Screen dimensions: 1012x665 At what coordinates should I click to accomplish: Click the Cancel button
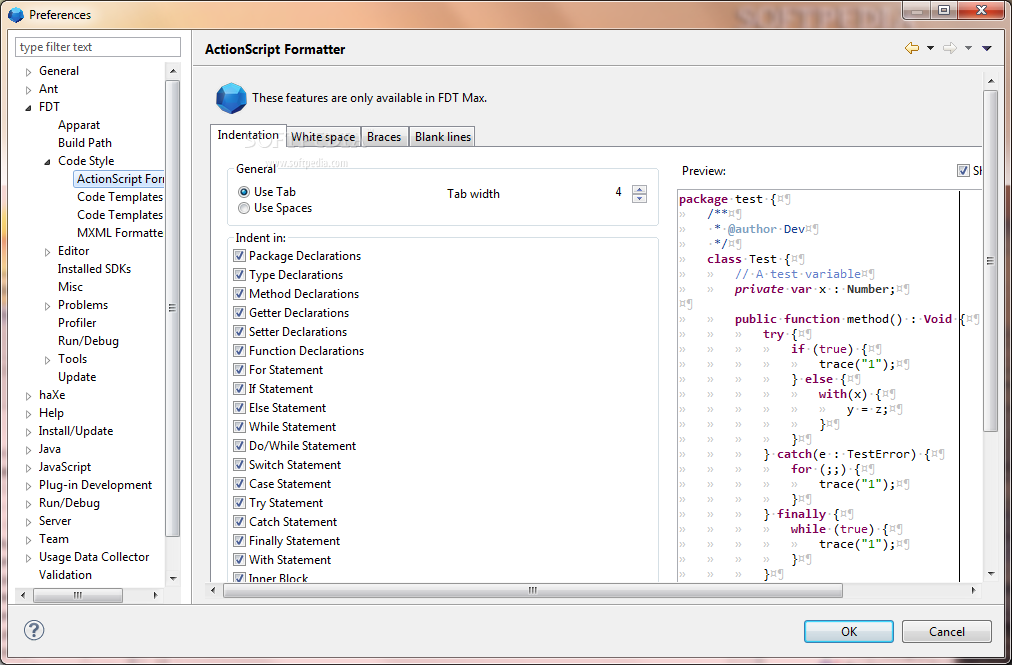pos(947,631)
